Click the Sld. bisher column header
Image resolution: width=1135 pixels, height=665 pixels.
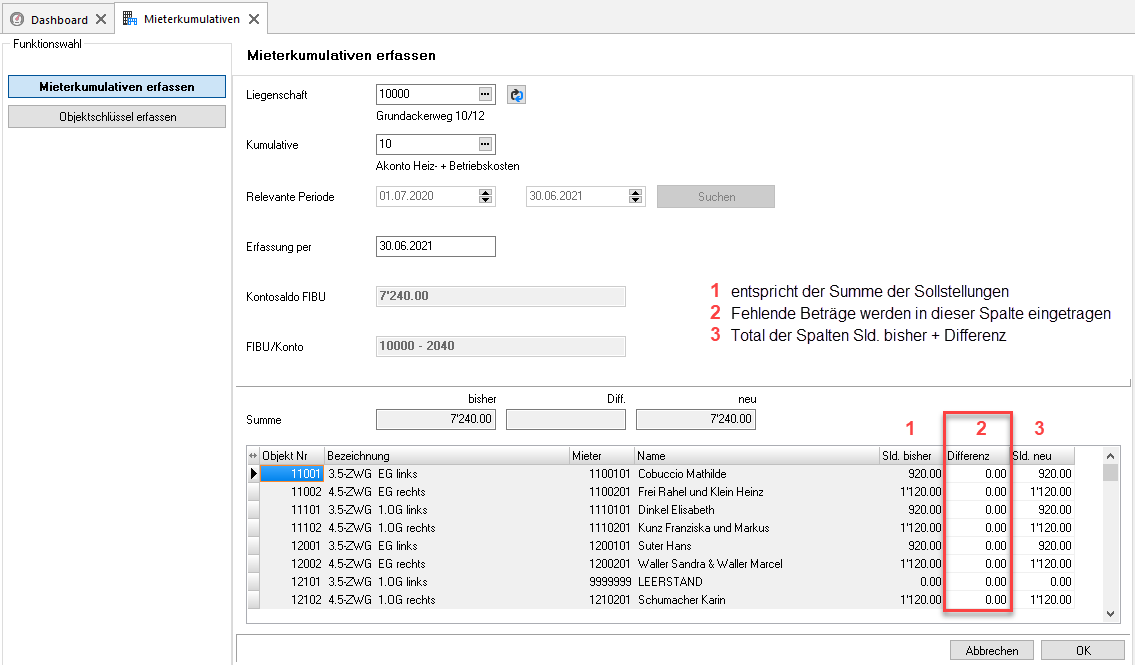[x=911, y=456]
